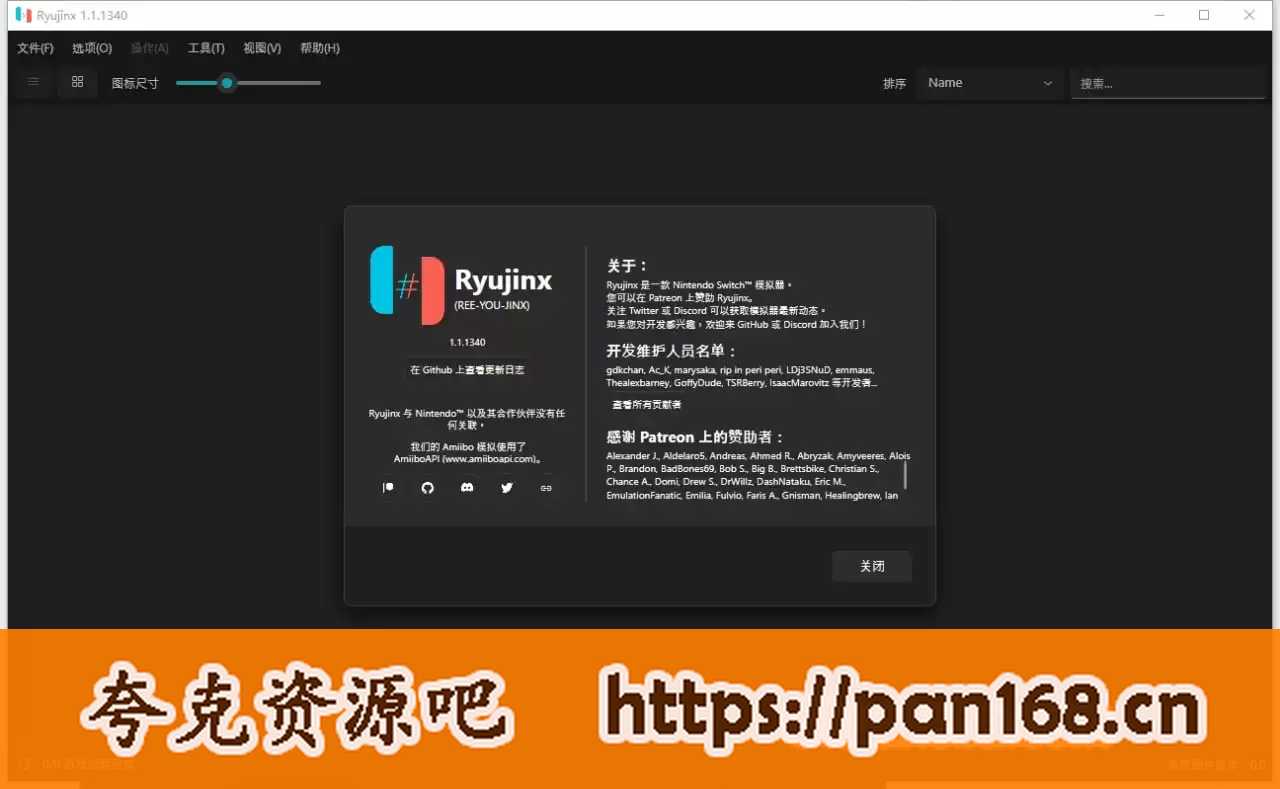Open the Twitter bird icon link
Image resolution: width=1280 pixels, height=789 pixels.
pyautogui.click(x=507, y=487)
